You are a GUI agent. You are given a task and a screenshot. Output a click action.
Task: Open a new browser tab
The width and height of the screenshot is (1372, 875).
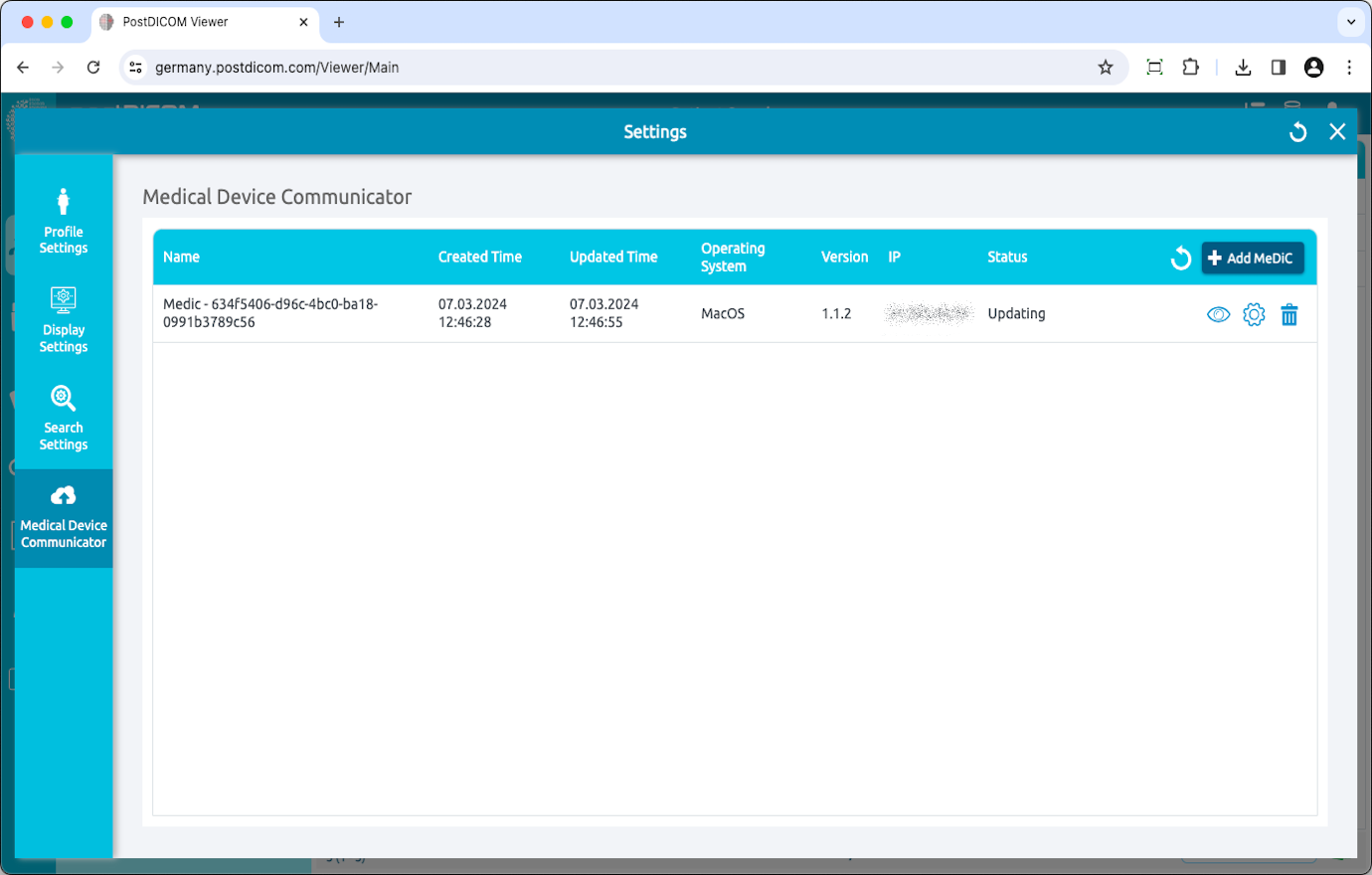click(x=338, y=21)
